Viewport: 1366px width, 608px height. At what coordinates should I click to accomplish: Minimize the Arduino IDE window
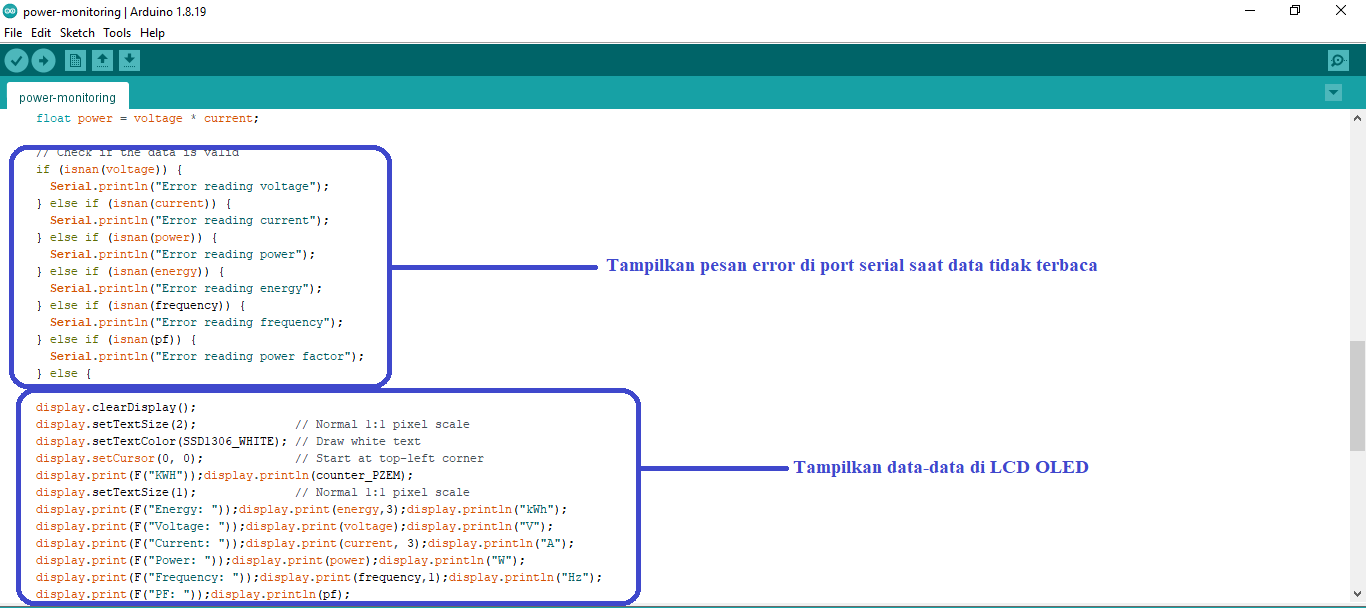tap(1248, 11)
